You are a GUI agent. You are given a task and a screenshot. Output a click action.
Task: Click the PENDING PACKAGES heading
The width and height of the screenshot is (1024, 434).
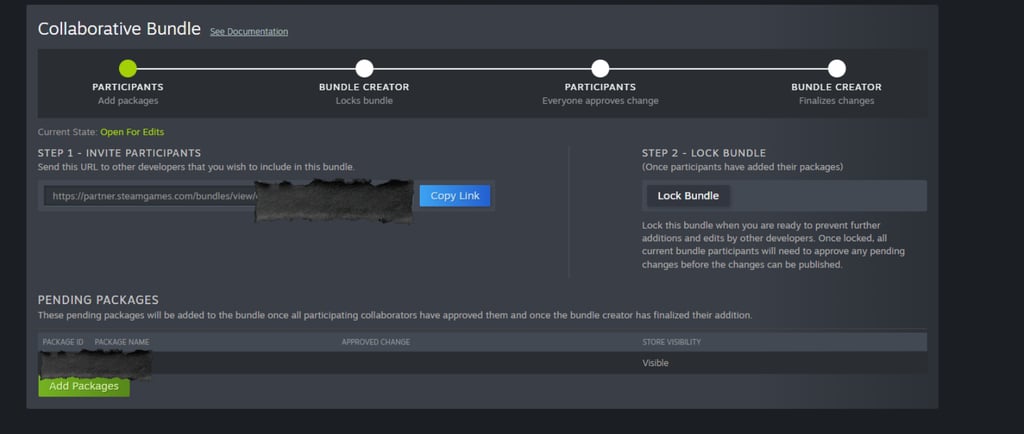tap(98, 300)
